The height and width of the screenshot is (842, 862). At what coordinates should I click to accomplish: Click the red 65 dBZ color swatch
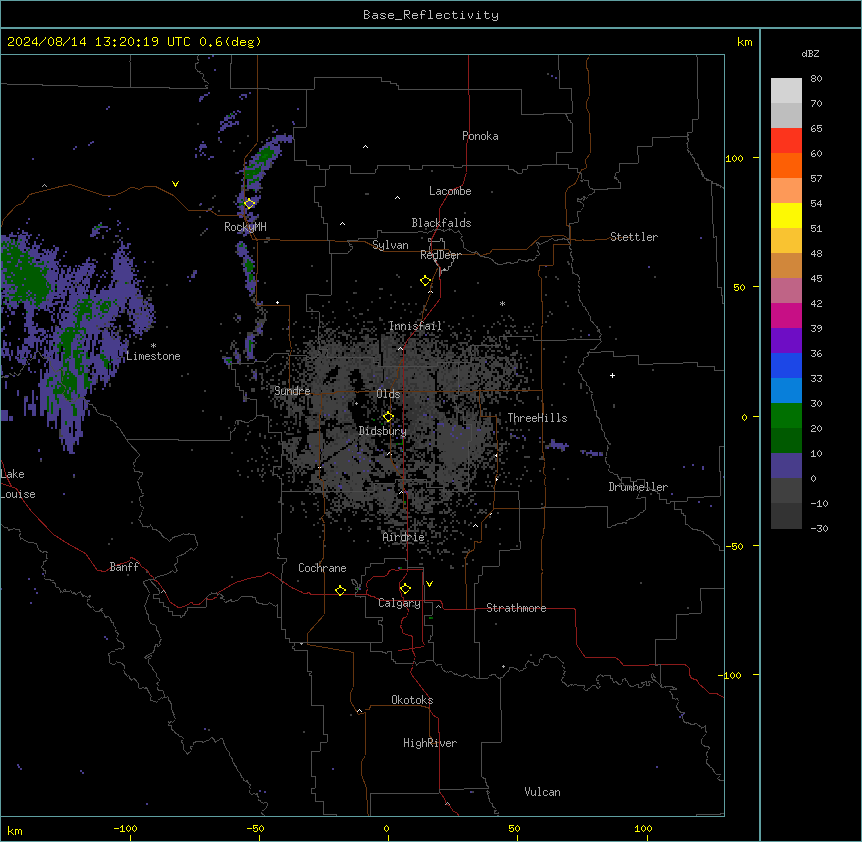[x=786, y=141]
